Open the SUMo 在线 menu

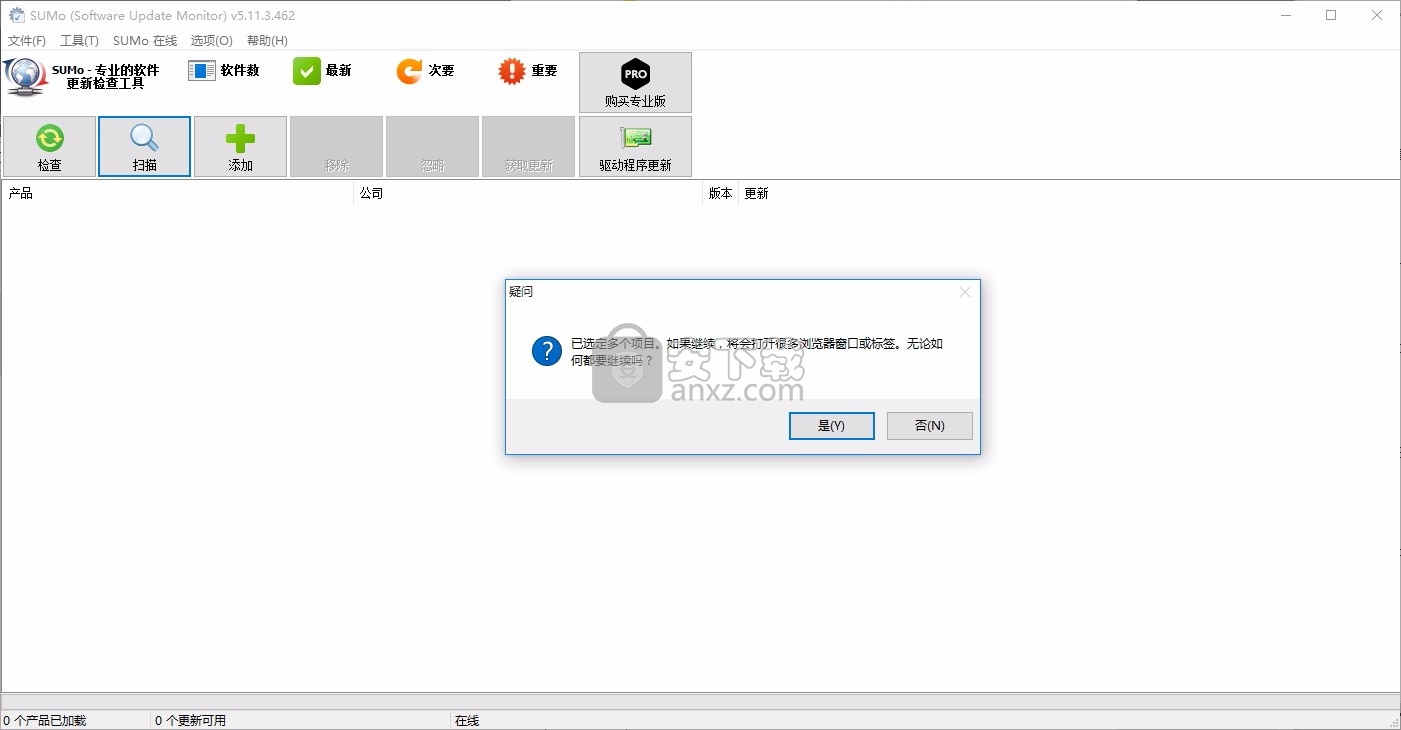[145, 41]
